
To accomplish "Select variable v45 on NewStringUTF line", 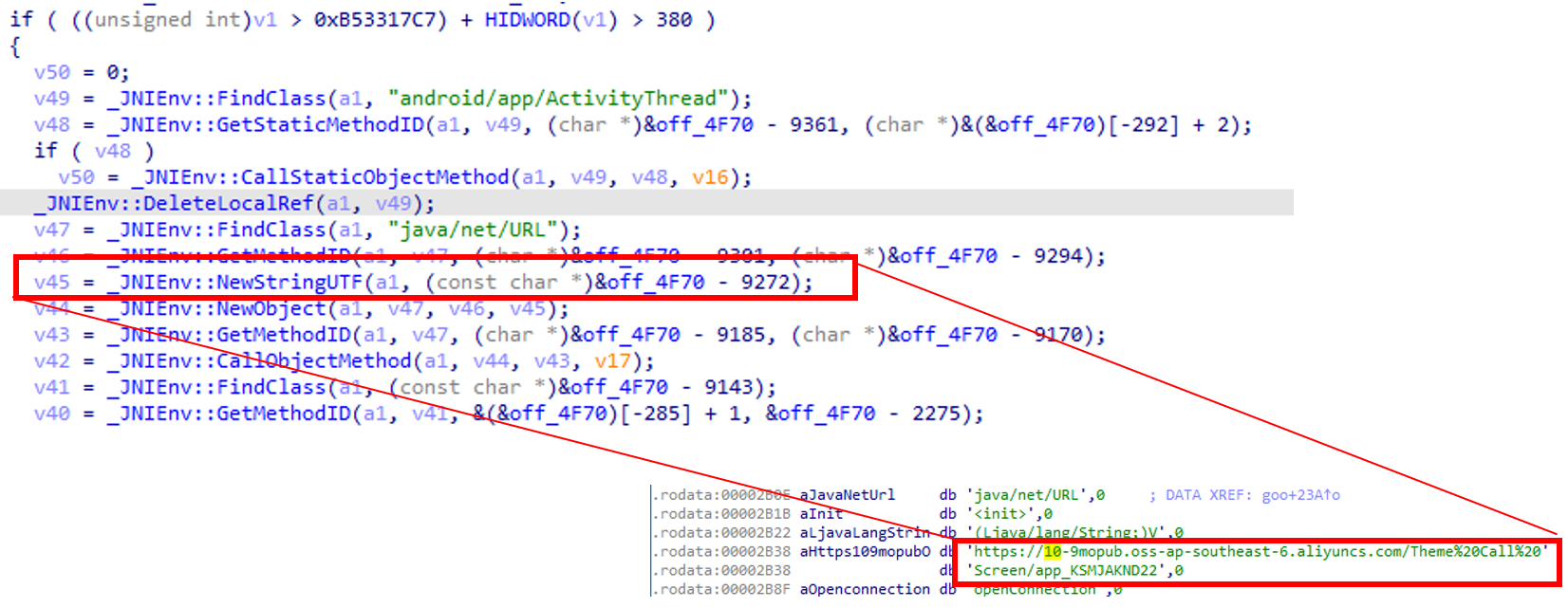I will point(51,282).
